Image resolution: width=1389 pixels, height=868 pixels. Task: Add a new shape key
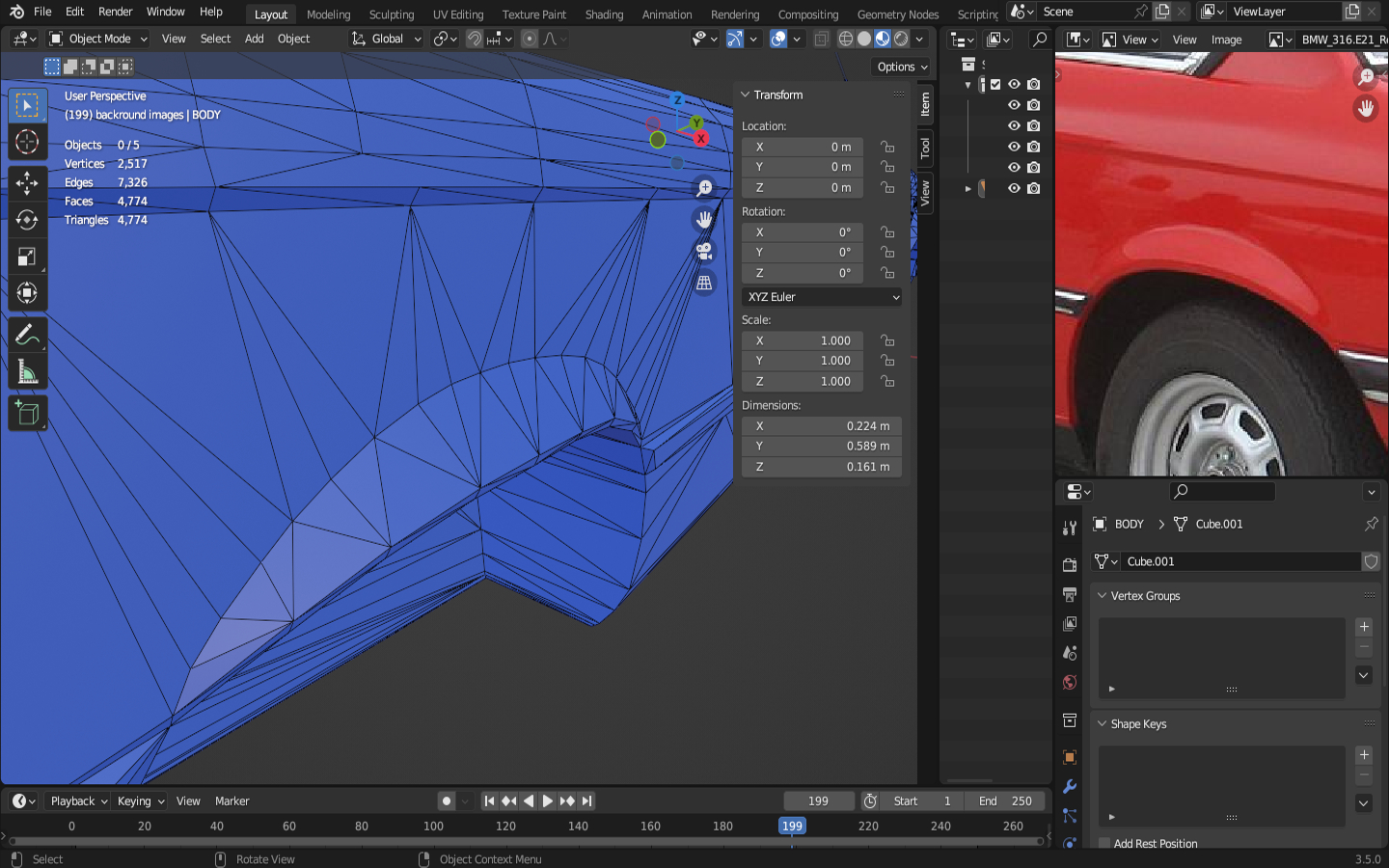click(1364, 755)
